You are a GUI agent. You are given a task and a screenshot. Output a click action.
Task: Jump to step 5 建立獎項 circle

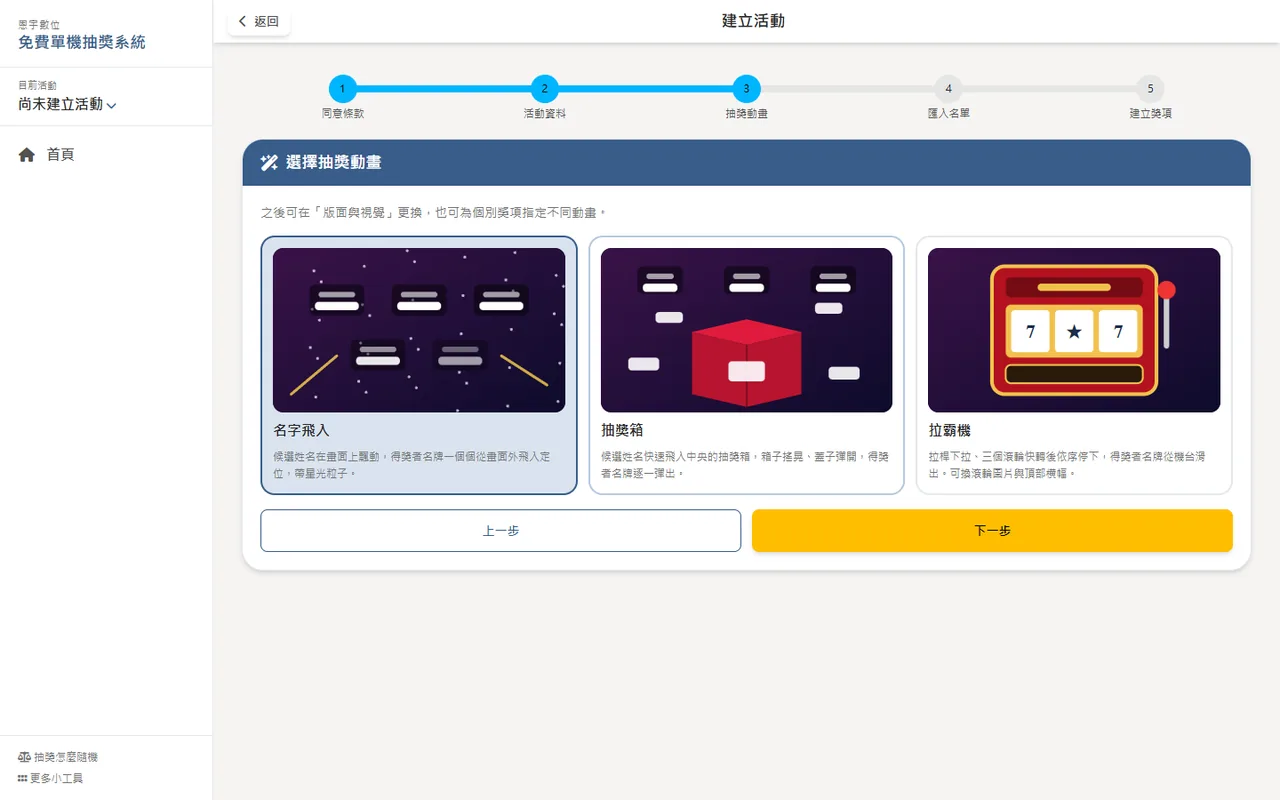point(1150,89)
